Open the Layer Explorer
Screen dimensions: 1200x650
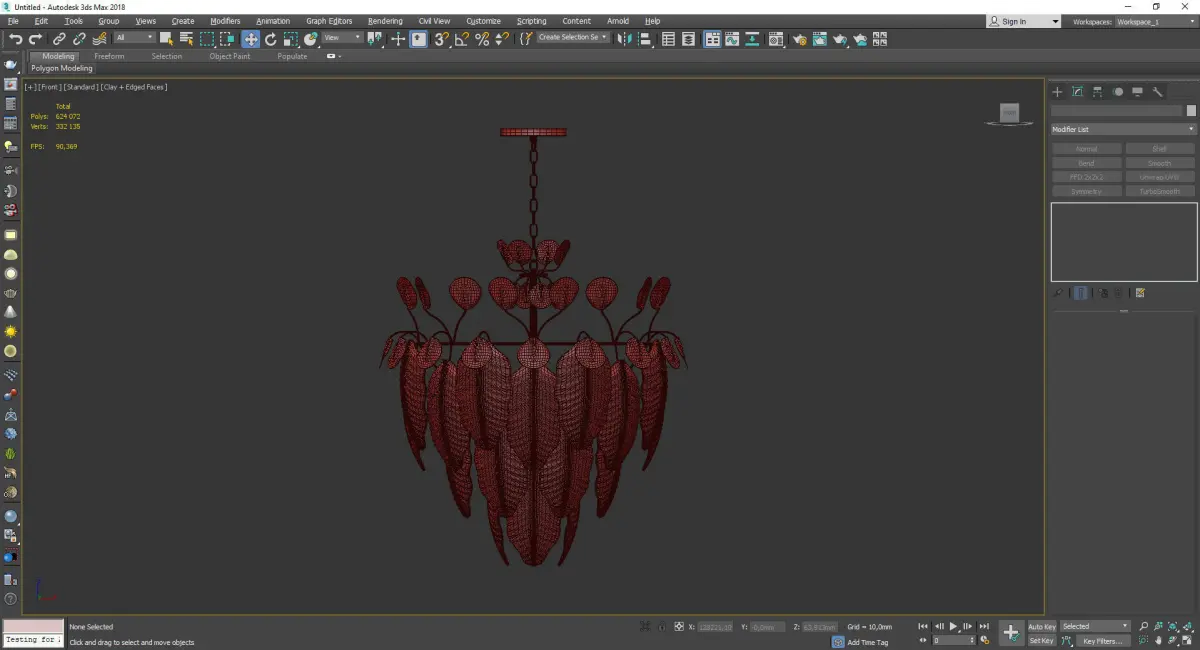click(x=689, y=39)
